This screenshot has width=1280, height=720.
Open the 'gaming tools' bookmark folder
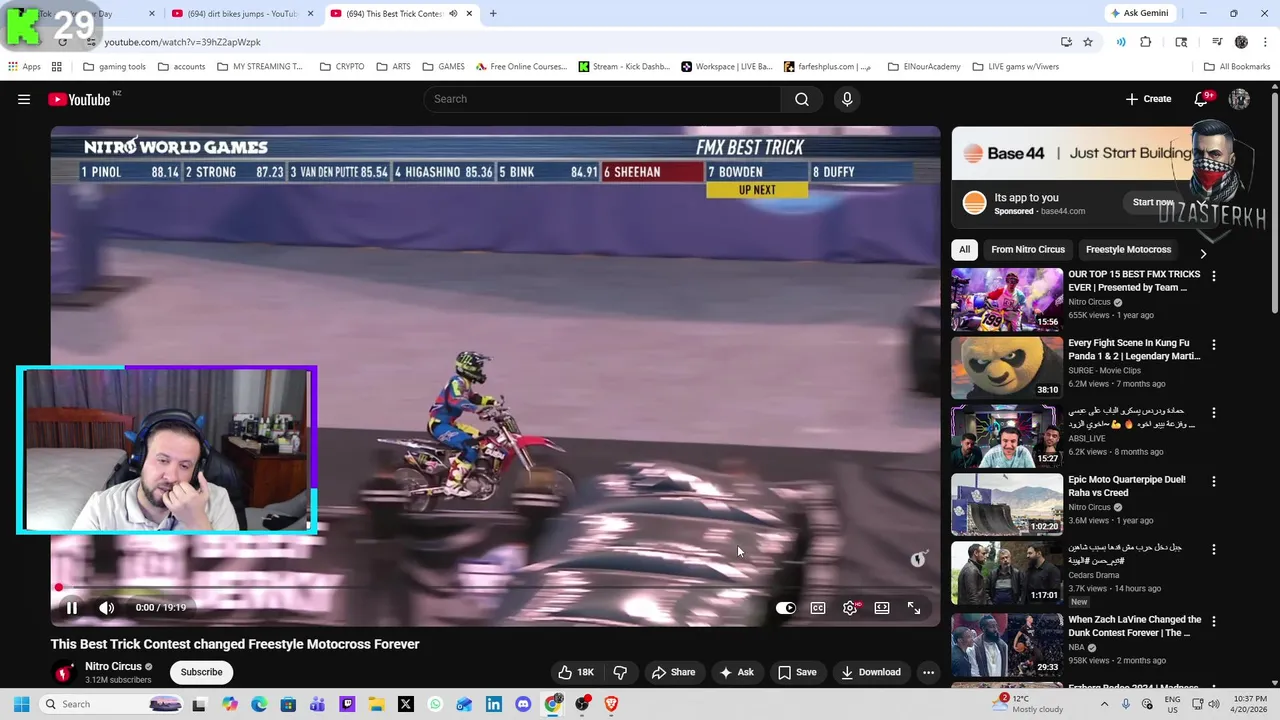pos(114,67)
